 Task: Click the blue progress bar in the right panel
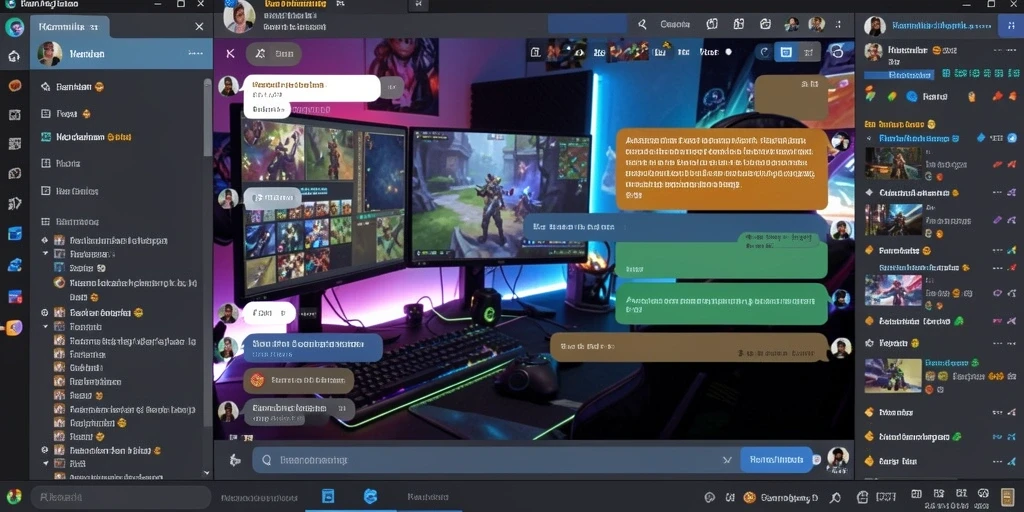[900, 75]
